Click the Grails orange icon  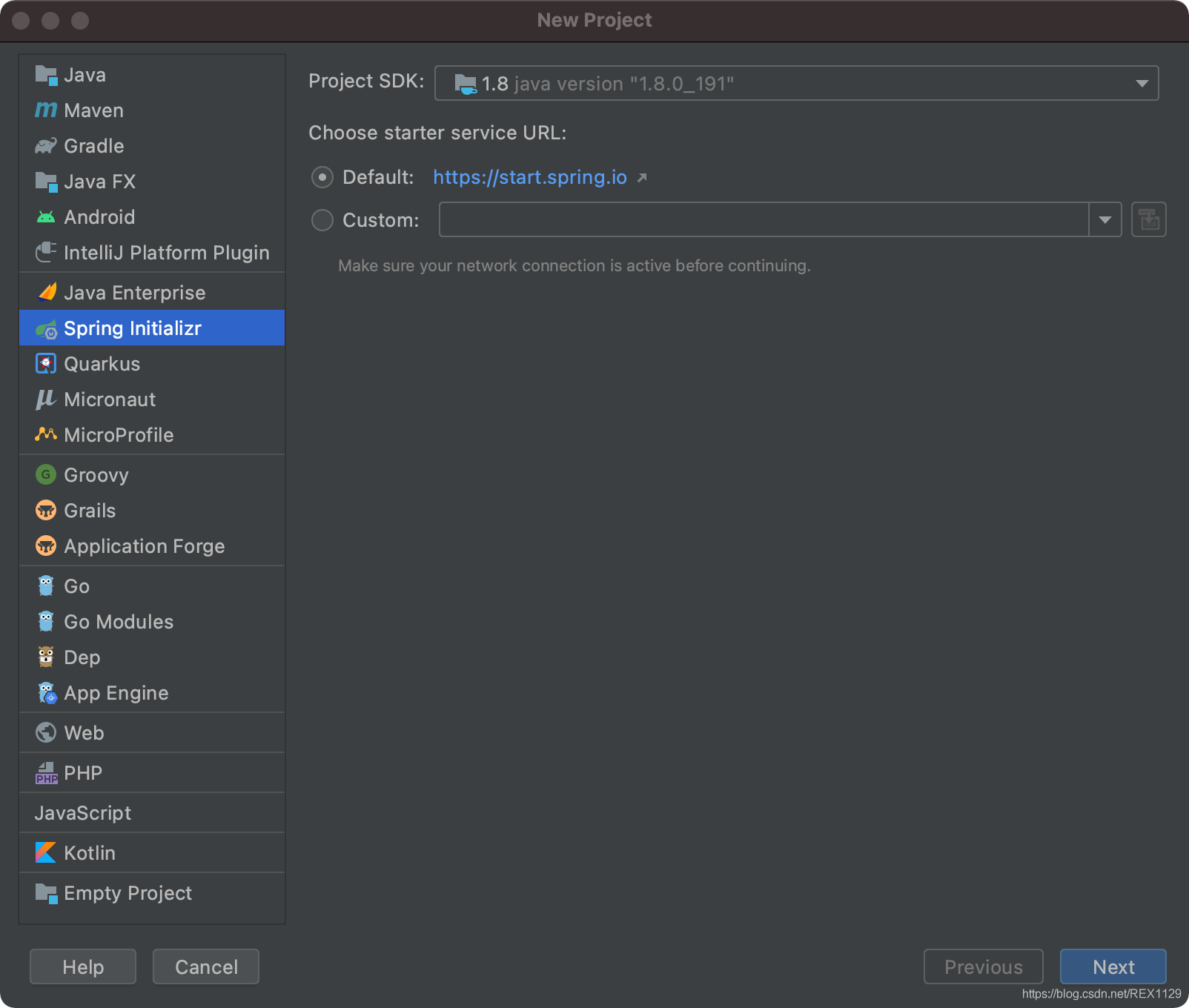click(46, 510)
